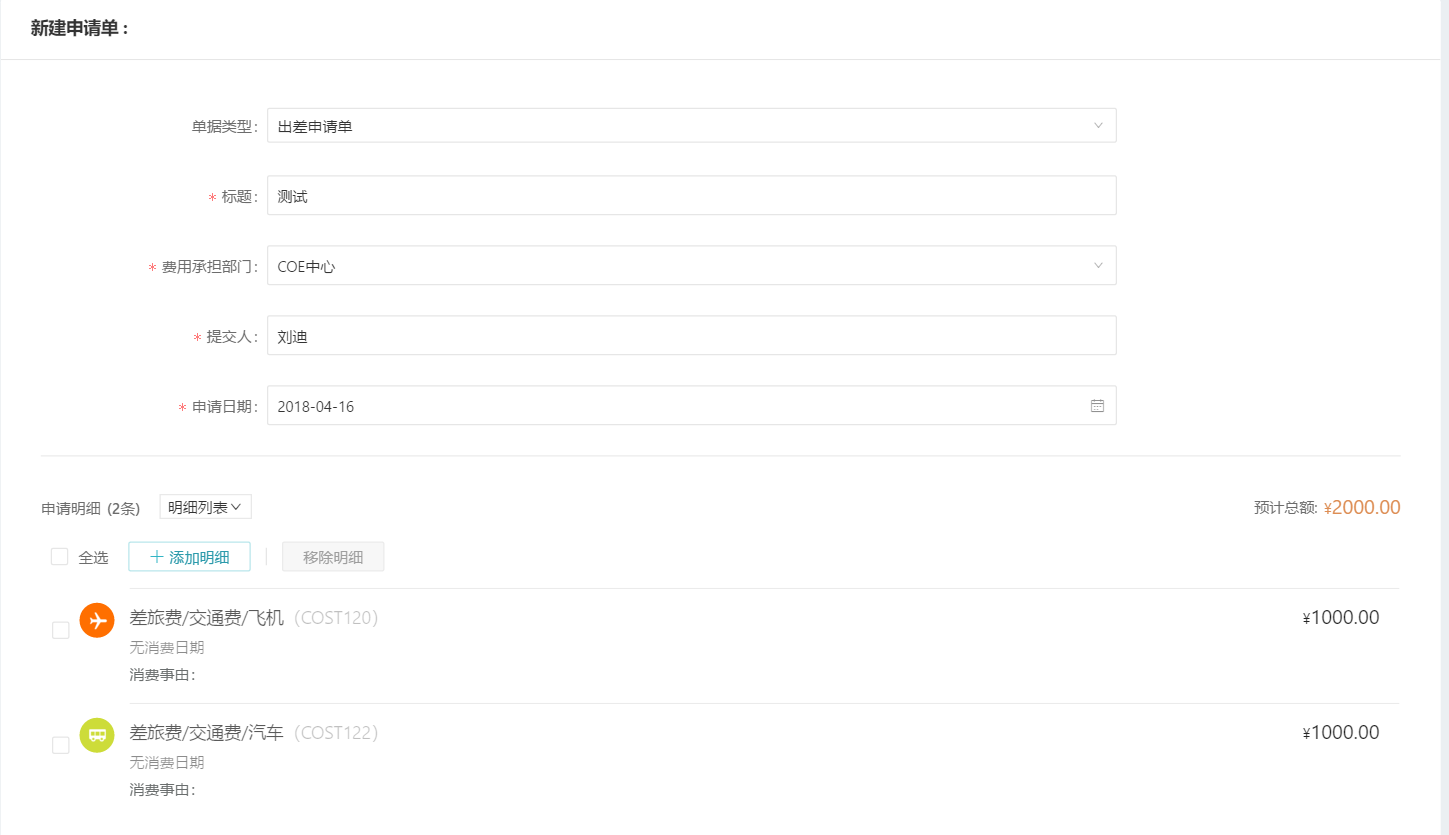Click the chevron arrow in 单据类型 field

coord(1098,126)
